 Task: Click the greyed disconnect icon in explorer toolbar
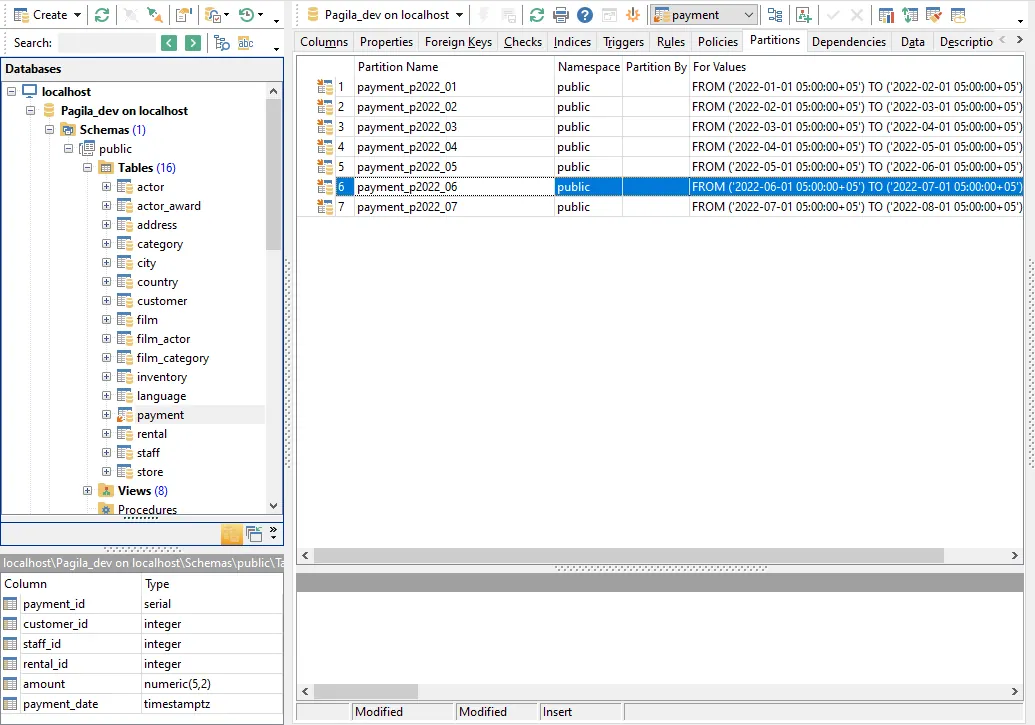point(131,15)
